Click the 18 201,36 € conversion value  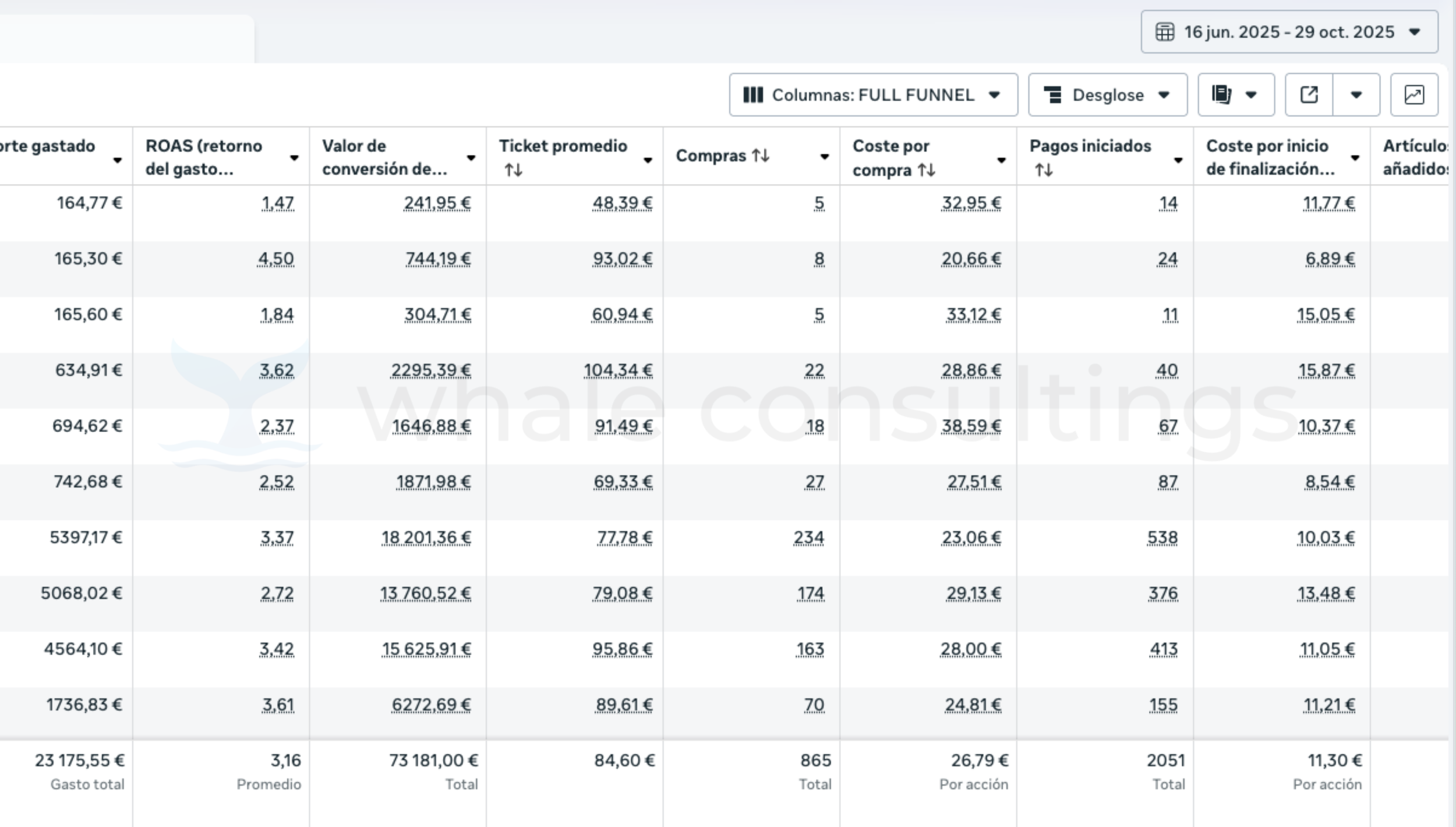(x=426, y=538)
